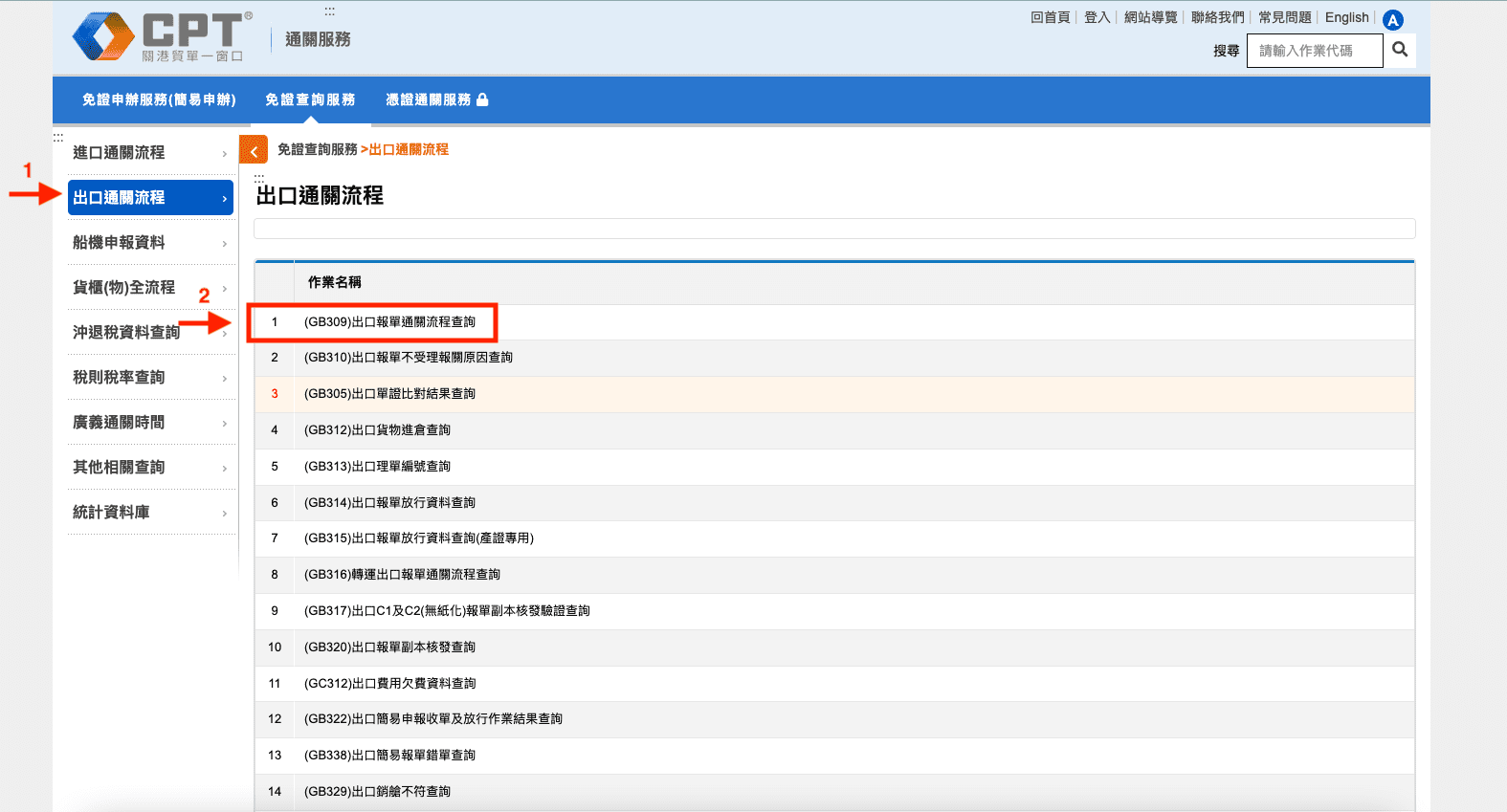Open (GB309)出口報單通關流程查詢
The height and width of the screenshot is (812, 1507).
tap(389, 322)
